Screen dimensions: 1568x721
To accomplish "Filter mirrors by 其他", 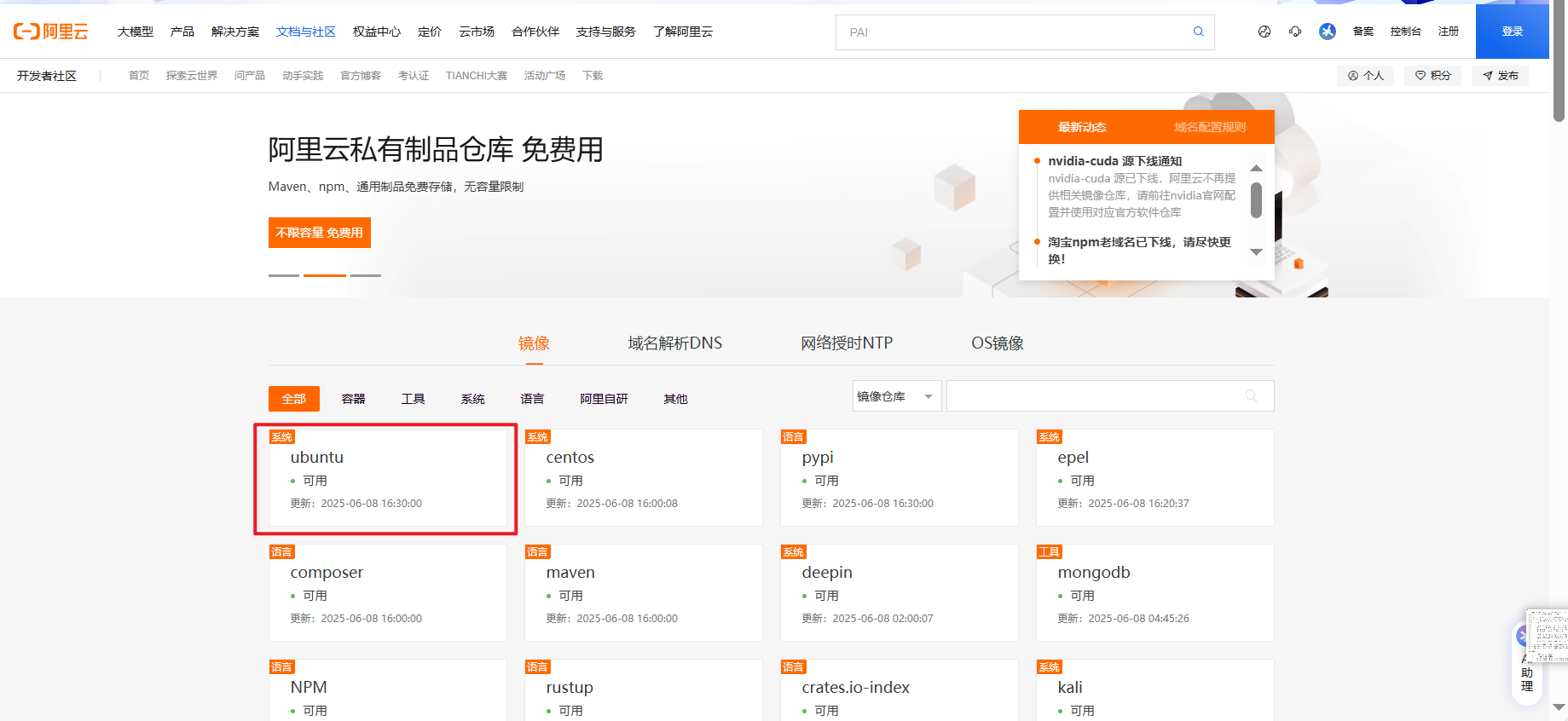I will click(676, 399).
